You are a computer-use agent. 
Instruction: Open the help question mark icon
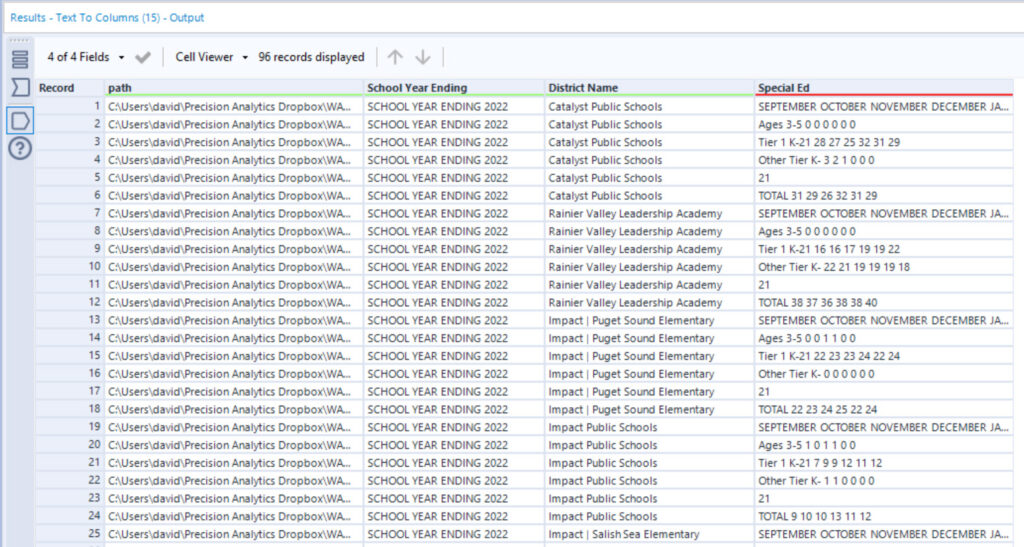click(20, 149)
